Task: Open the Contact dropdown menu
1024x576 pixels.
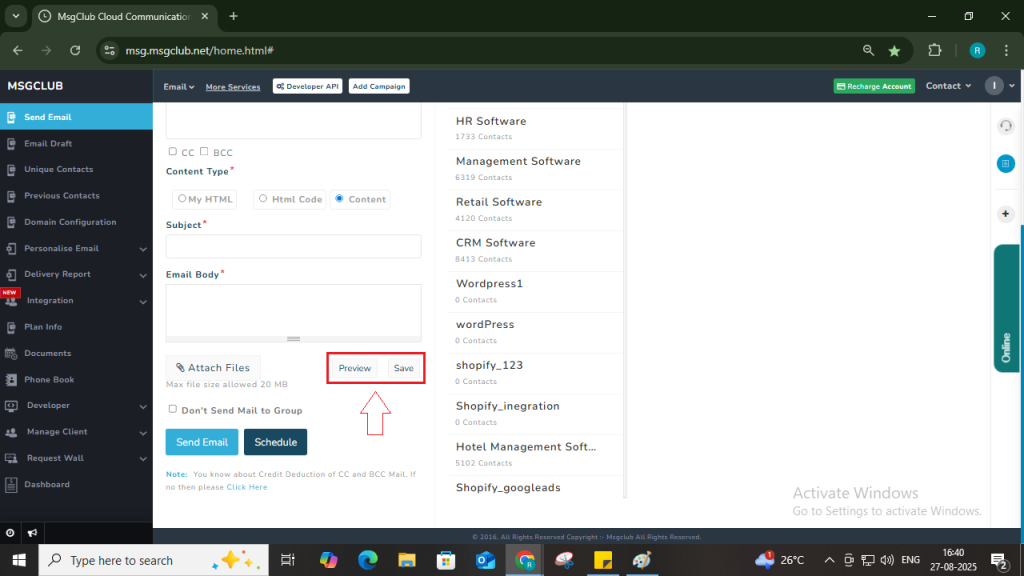Action: click(x=948, y=86)
